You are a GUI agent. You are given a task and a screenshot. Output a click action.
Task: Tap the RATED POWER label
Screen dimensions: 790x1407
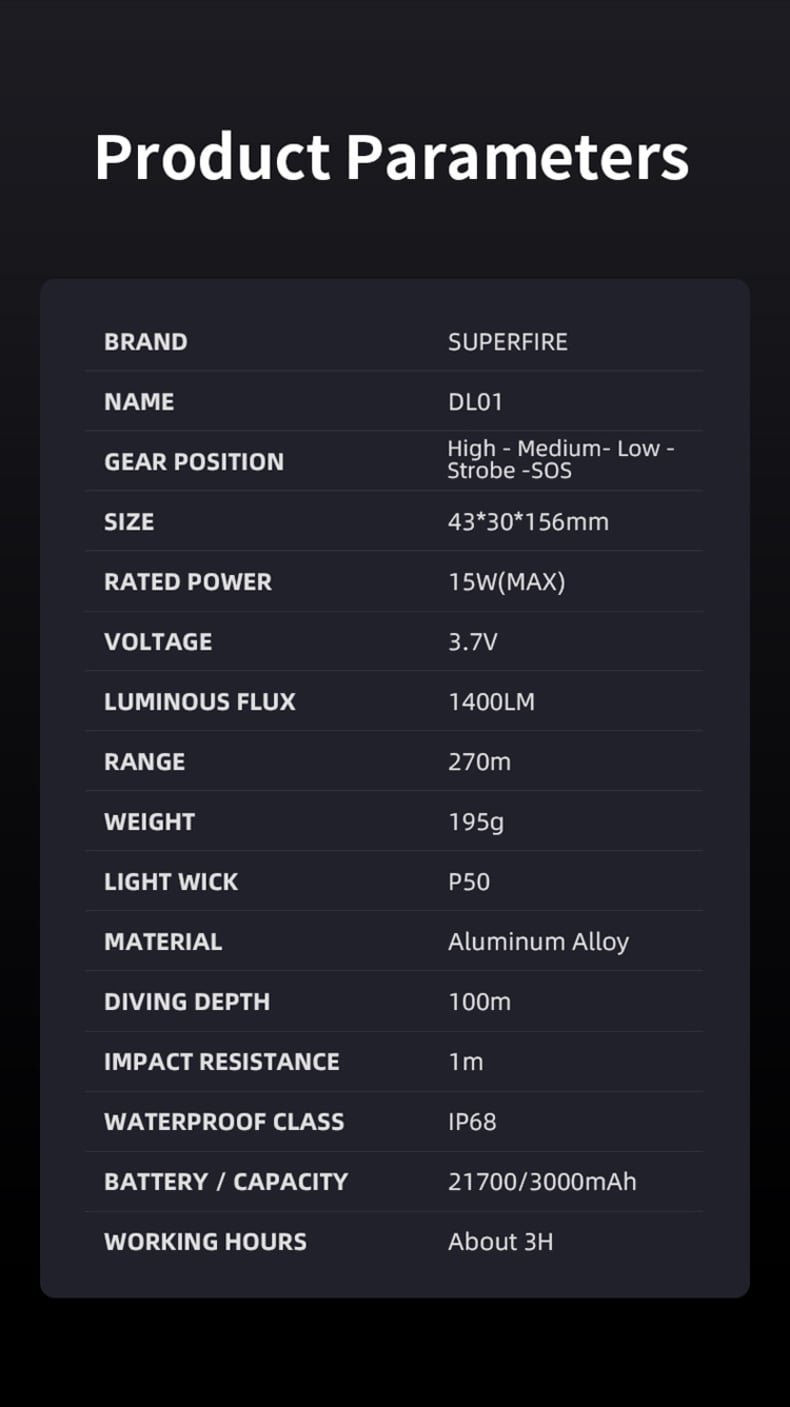coord(188,582)
